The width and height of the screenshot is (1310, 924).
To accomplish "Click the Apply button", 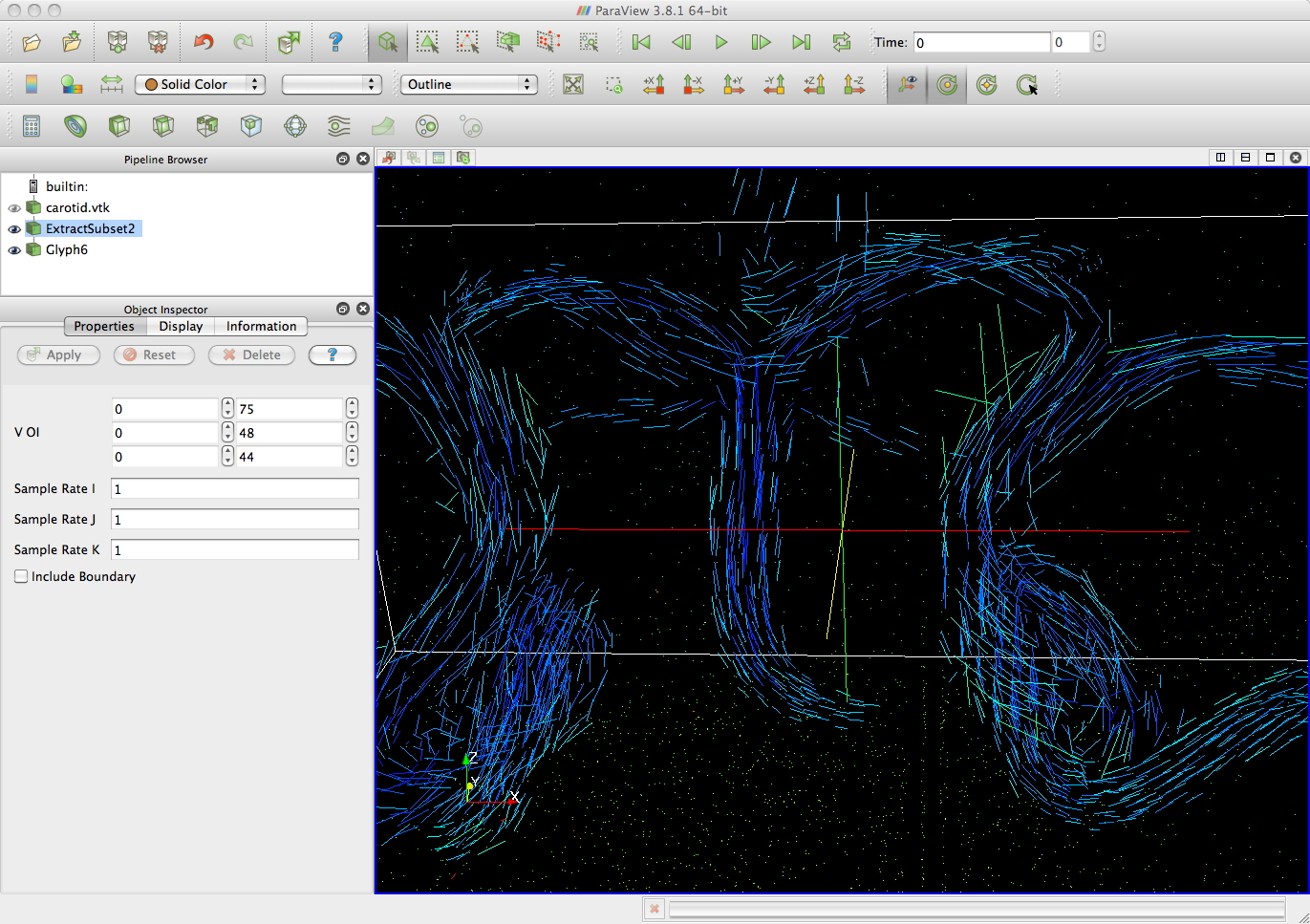I will (x=58, y=355).
